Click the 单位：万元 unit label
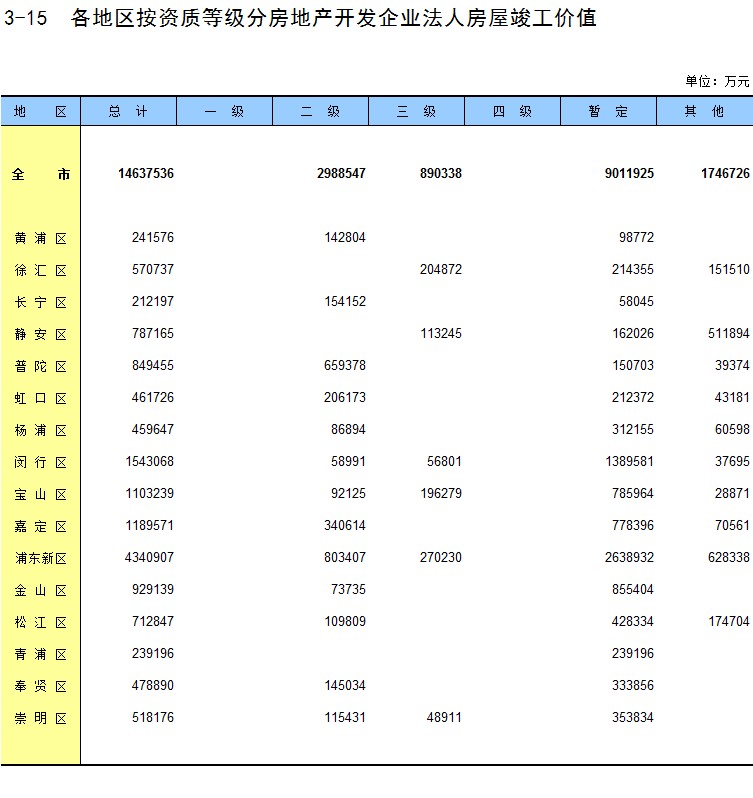The image size is (753, 798). 717,81
